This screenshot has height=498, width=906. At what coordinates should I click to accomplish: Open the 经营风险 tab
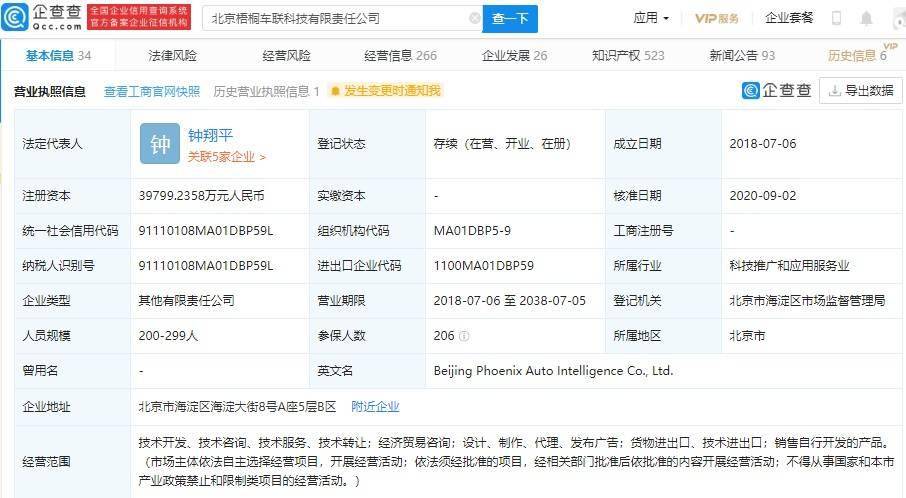286,55
